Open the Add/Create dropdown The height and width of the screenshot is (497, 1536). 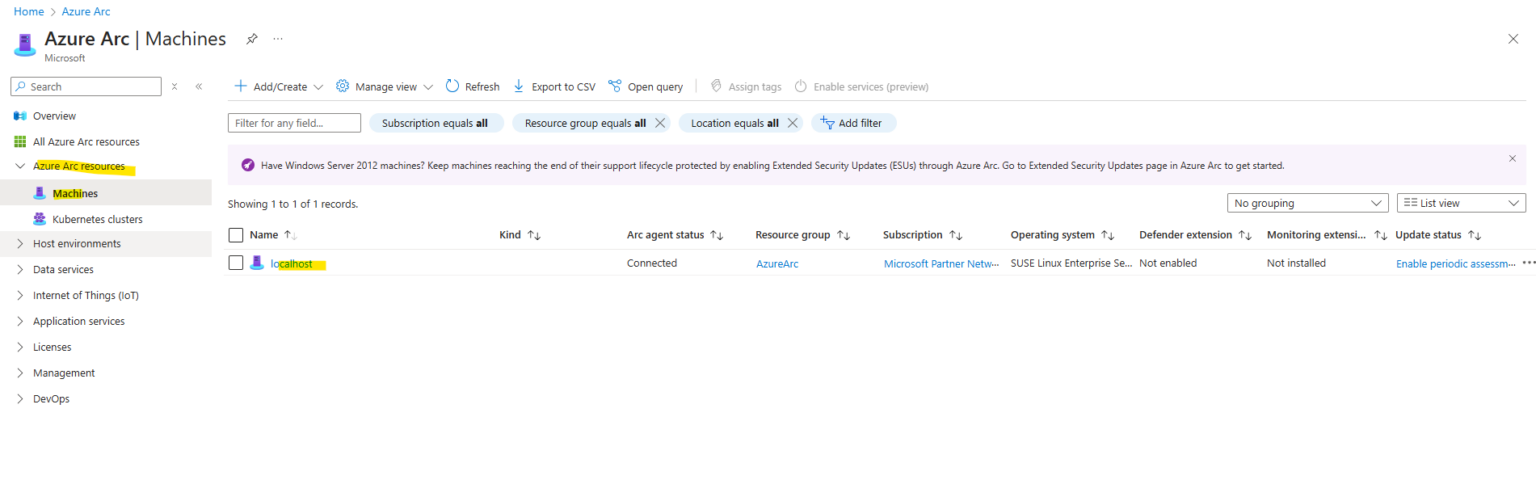point(278,87)
